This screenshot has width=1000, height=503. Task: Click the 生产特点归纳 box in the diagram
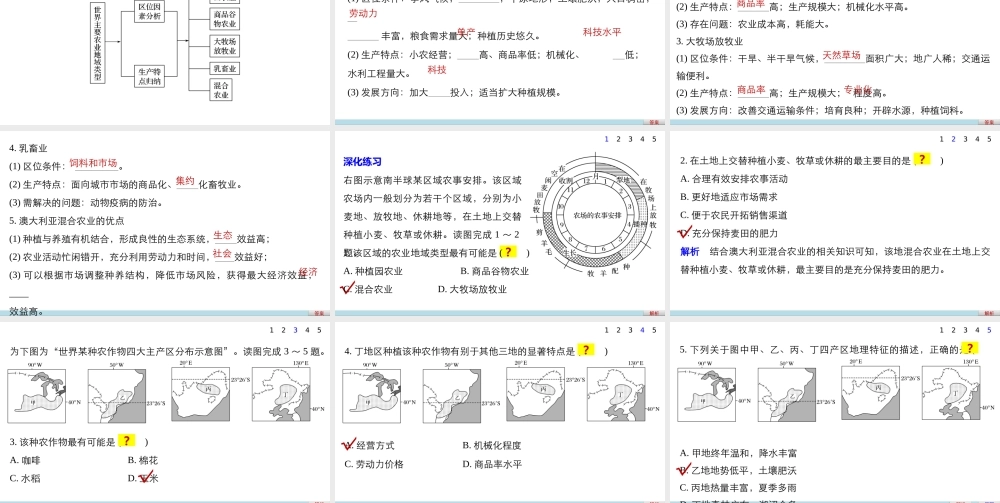coord(149,76)
